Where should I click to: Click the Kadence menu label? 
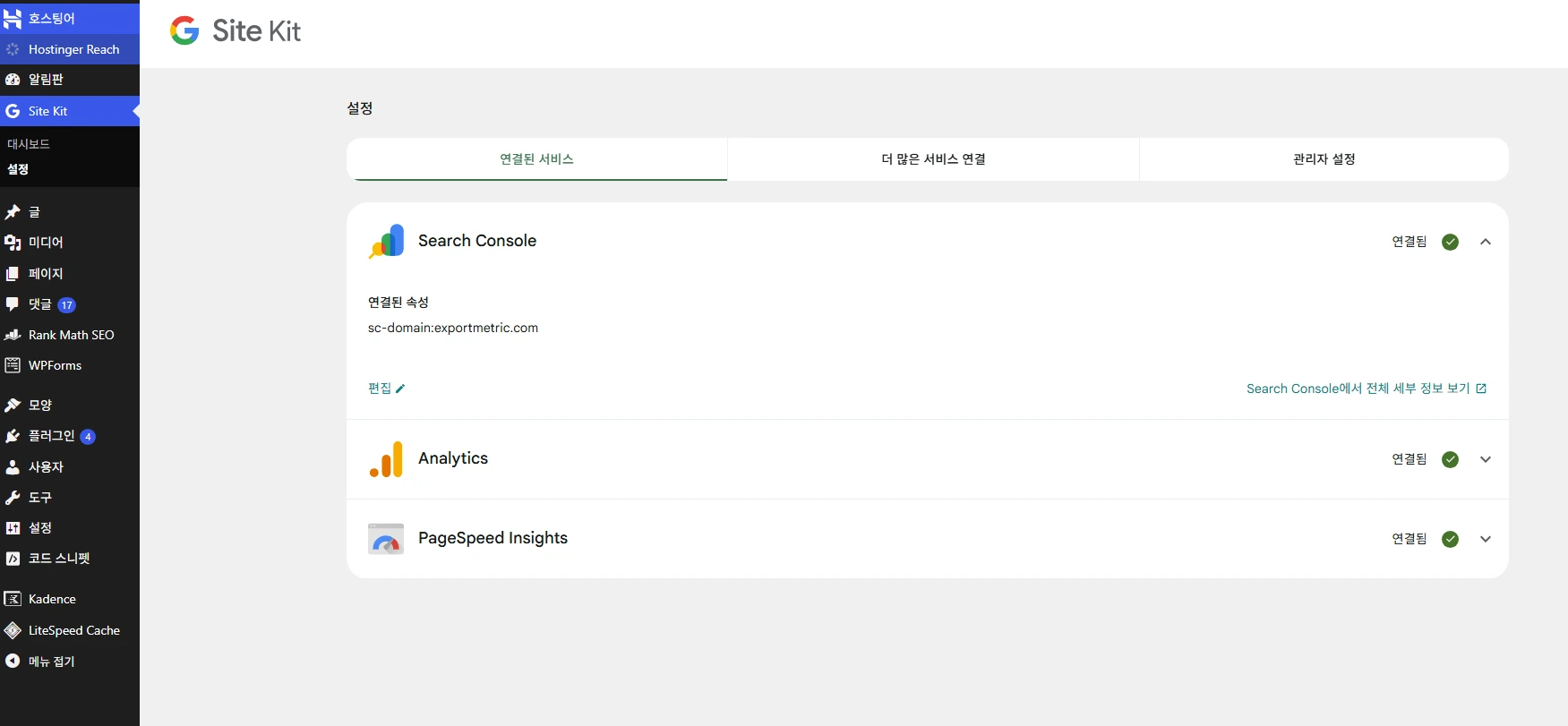point(52,599)
